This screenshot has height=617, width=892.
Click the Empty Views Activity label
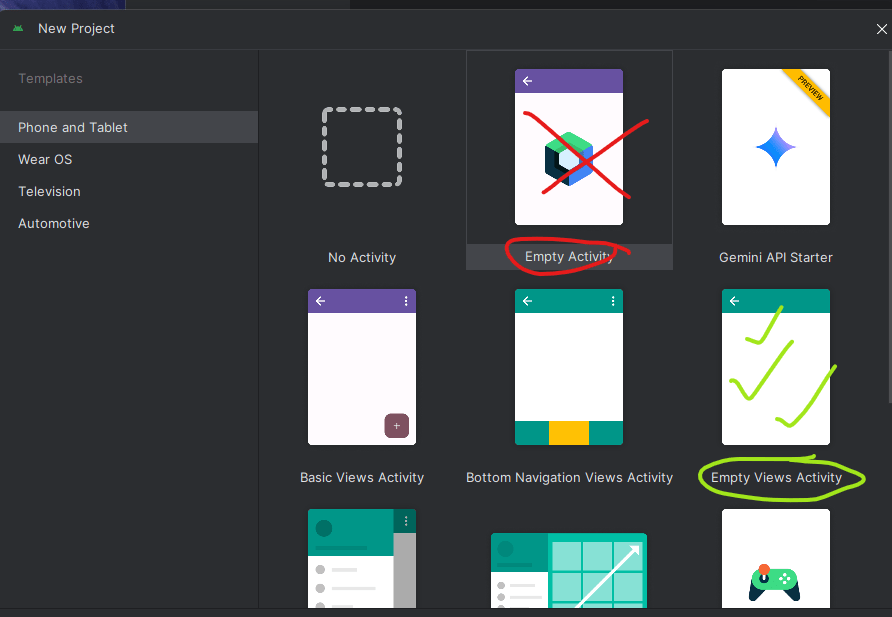[777, 478]
